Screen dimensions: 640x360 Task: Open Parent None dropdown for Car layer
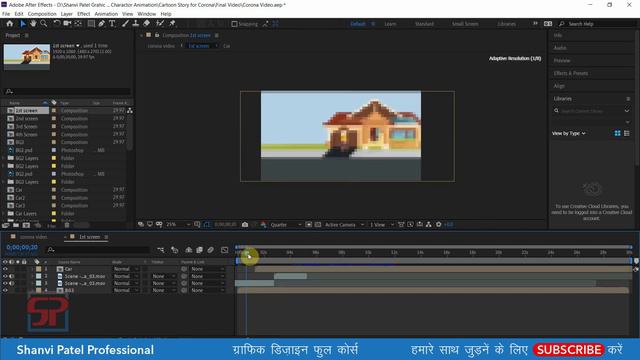pyautogui.click(x=208, y=269)
